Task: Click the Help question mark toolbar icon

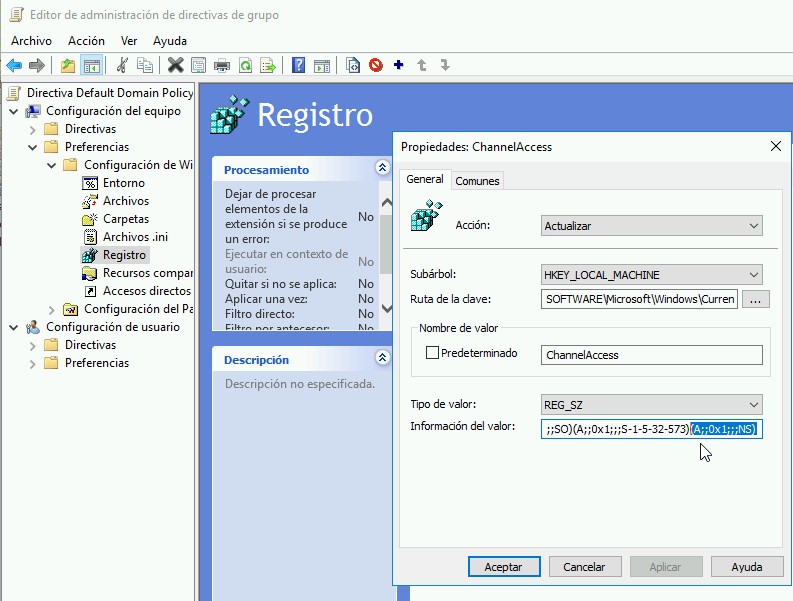Action: click(x=298, y=65)
